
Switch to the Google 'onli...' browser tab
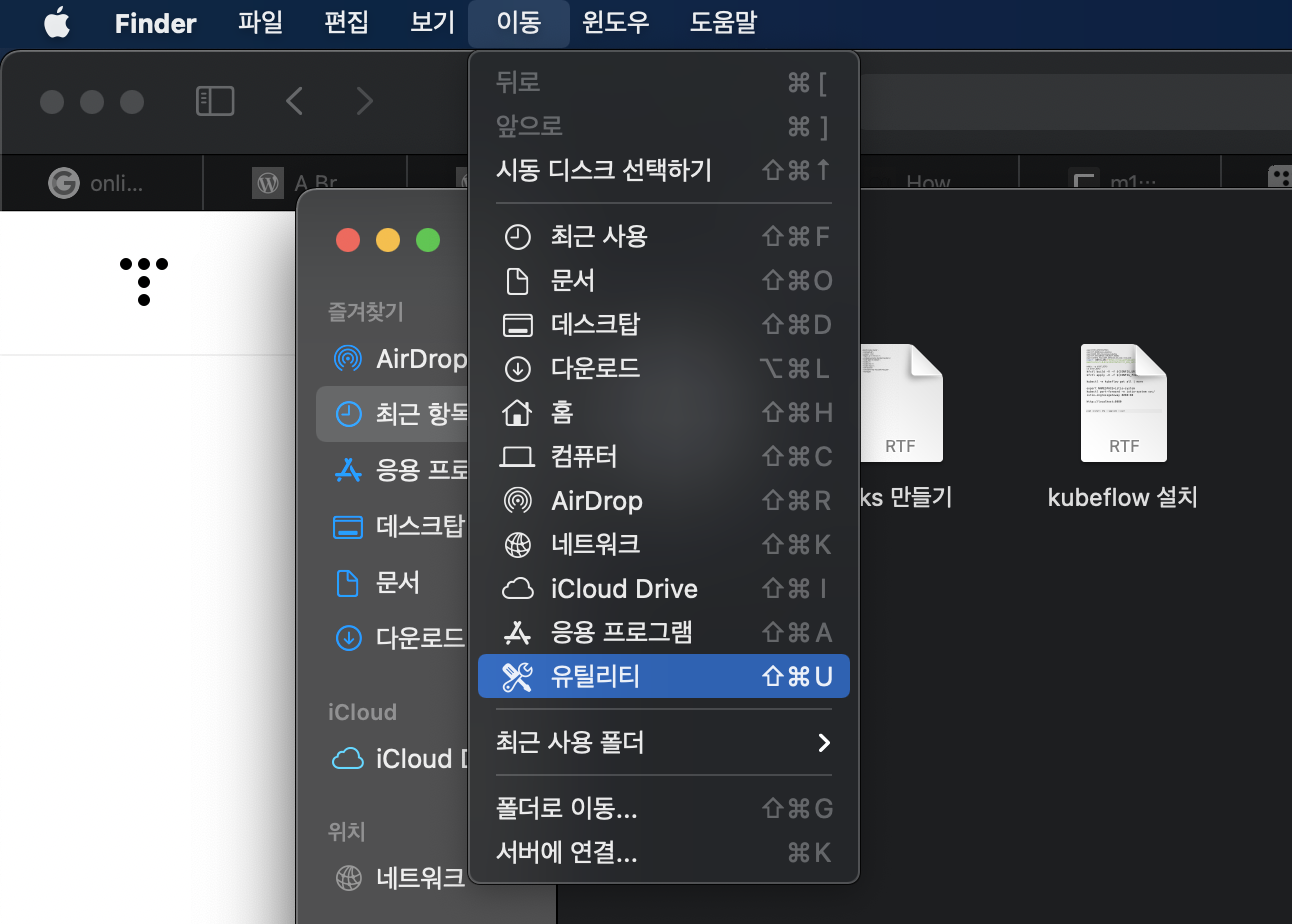[101, 183]
